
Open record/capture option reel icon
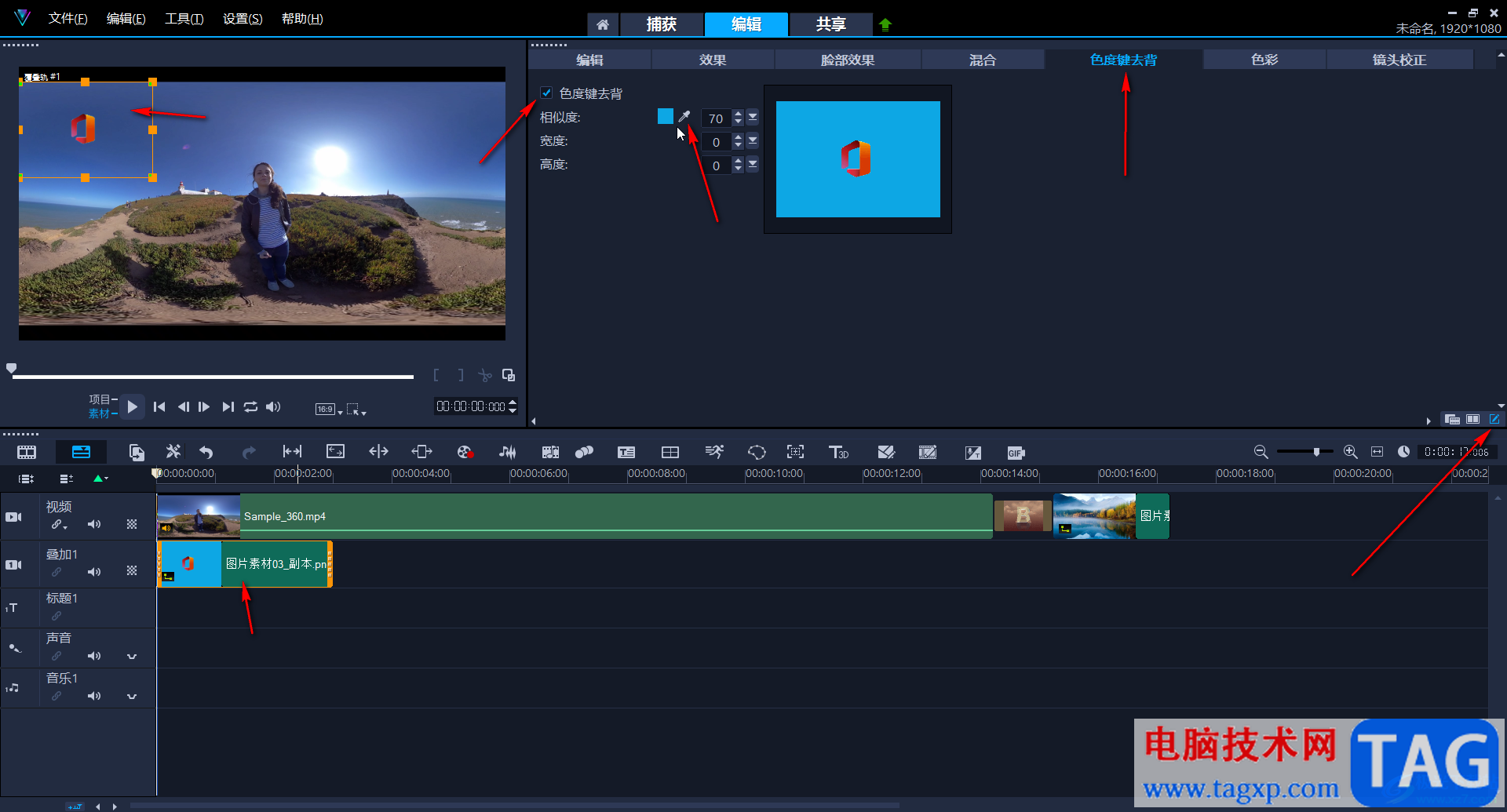click(x=465, y=452)
